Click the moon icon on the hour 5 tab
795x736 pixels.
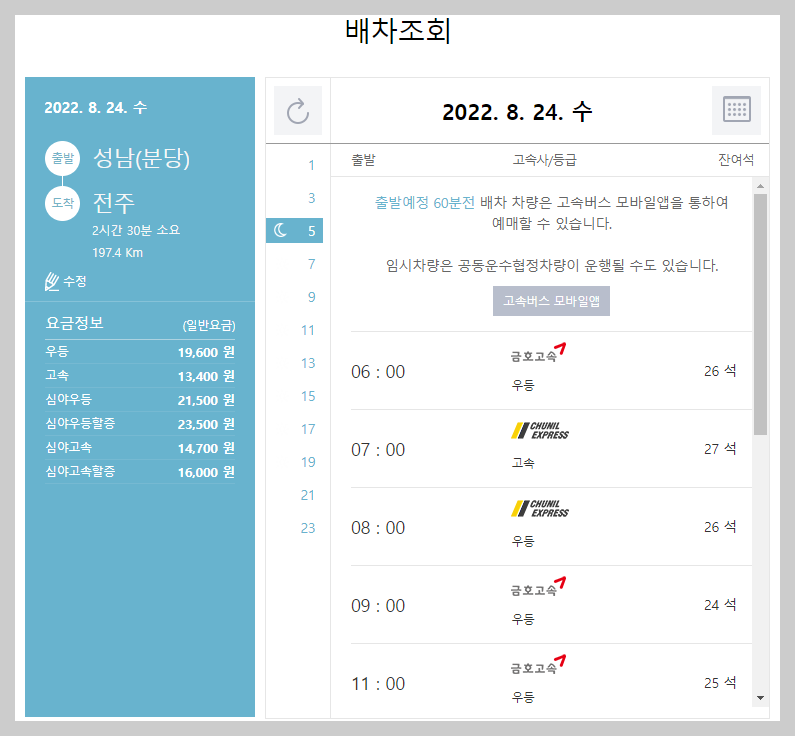[x=280, y=231]
